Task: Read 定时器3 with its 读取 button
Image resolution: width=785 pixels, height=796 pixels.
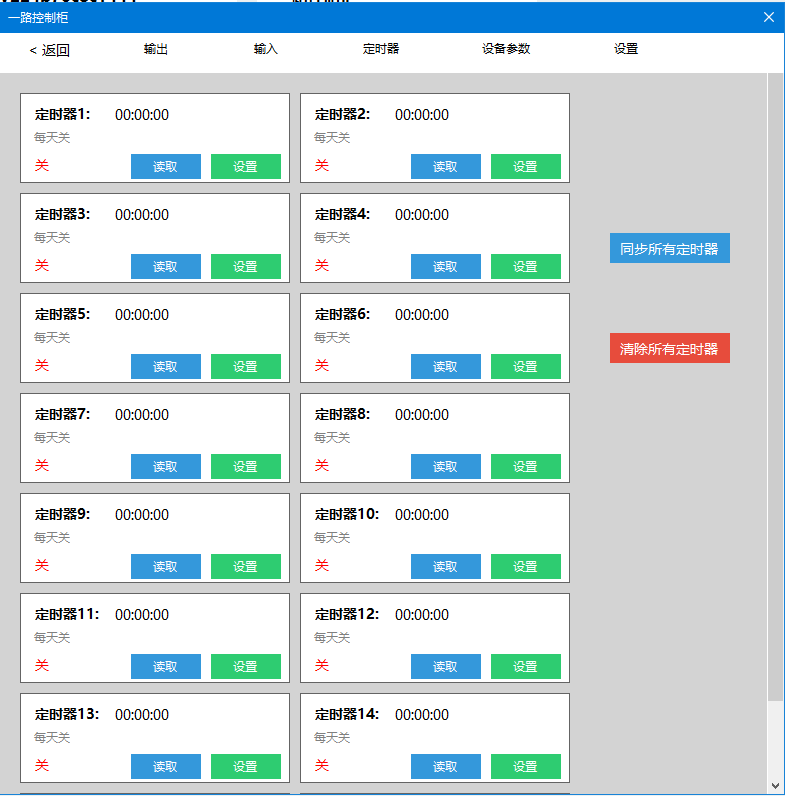Action: point(166,267)
